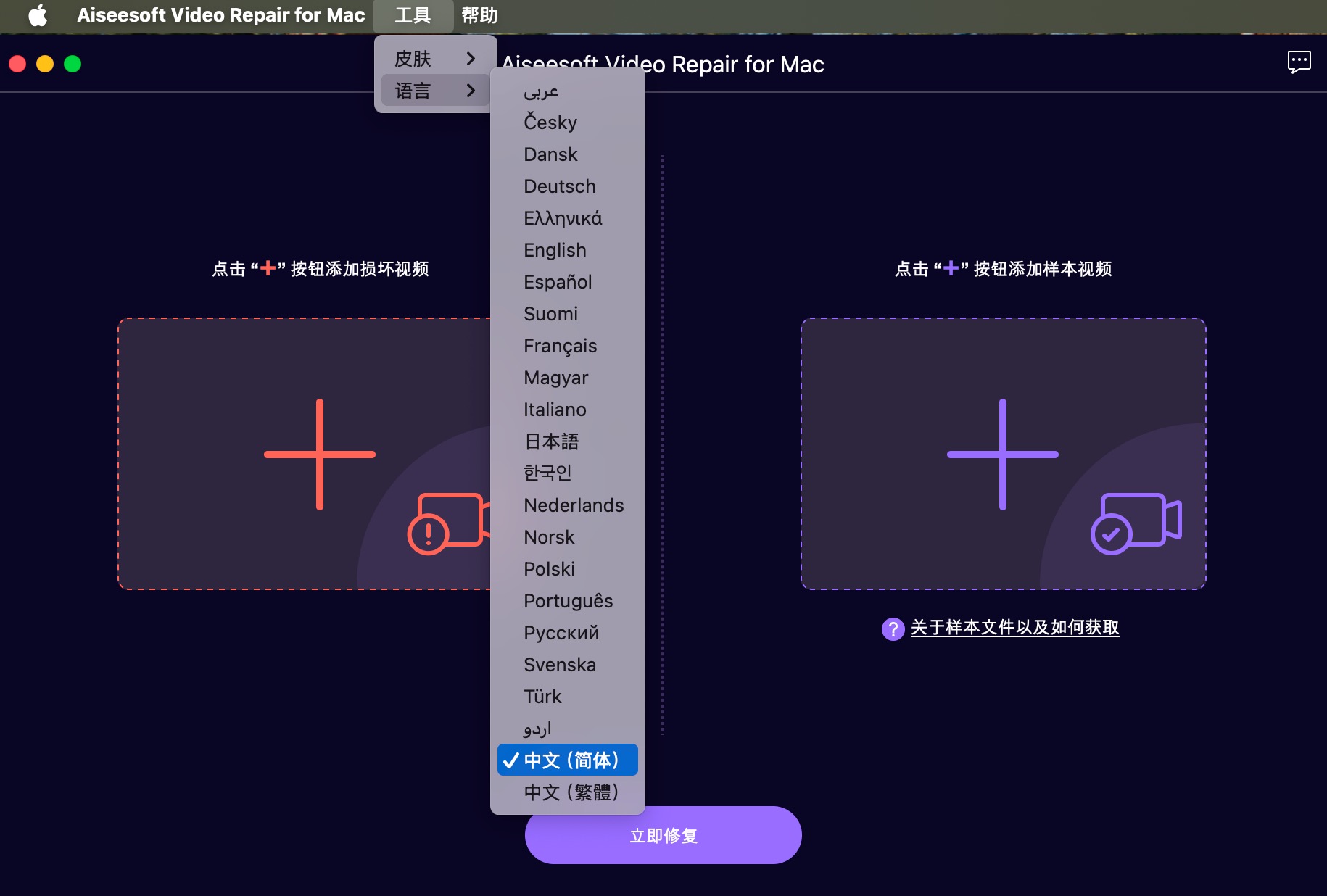Open the 工具 menu in menu bar

413,15
